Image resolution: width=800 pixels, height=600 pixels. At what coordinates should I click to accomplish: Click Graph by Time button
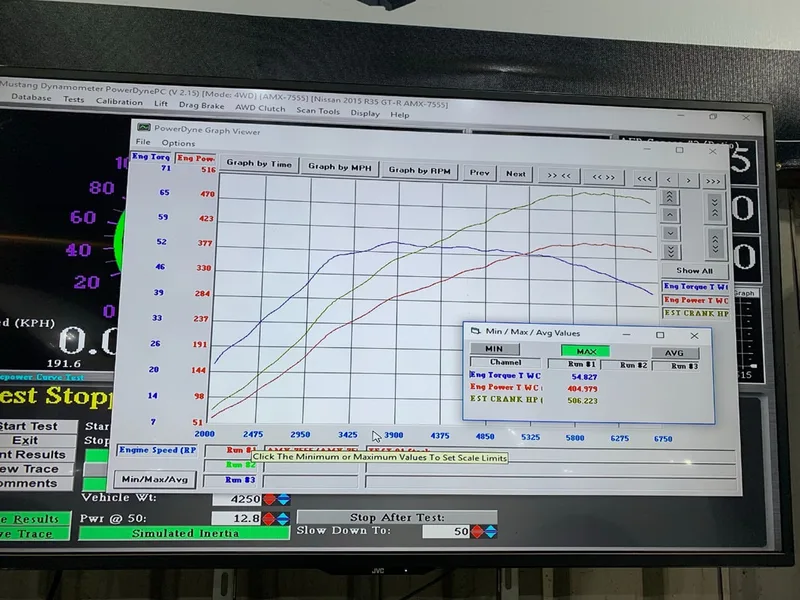click(259, 163)
